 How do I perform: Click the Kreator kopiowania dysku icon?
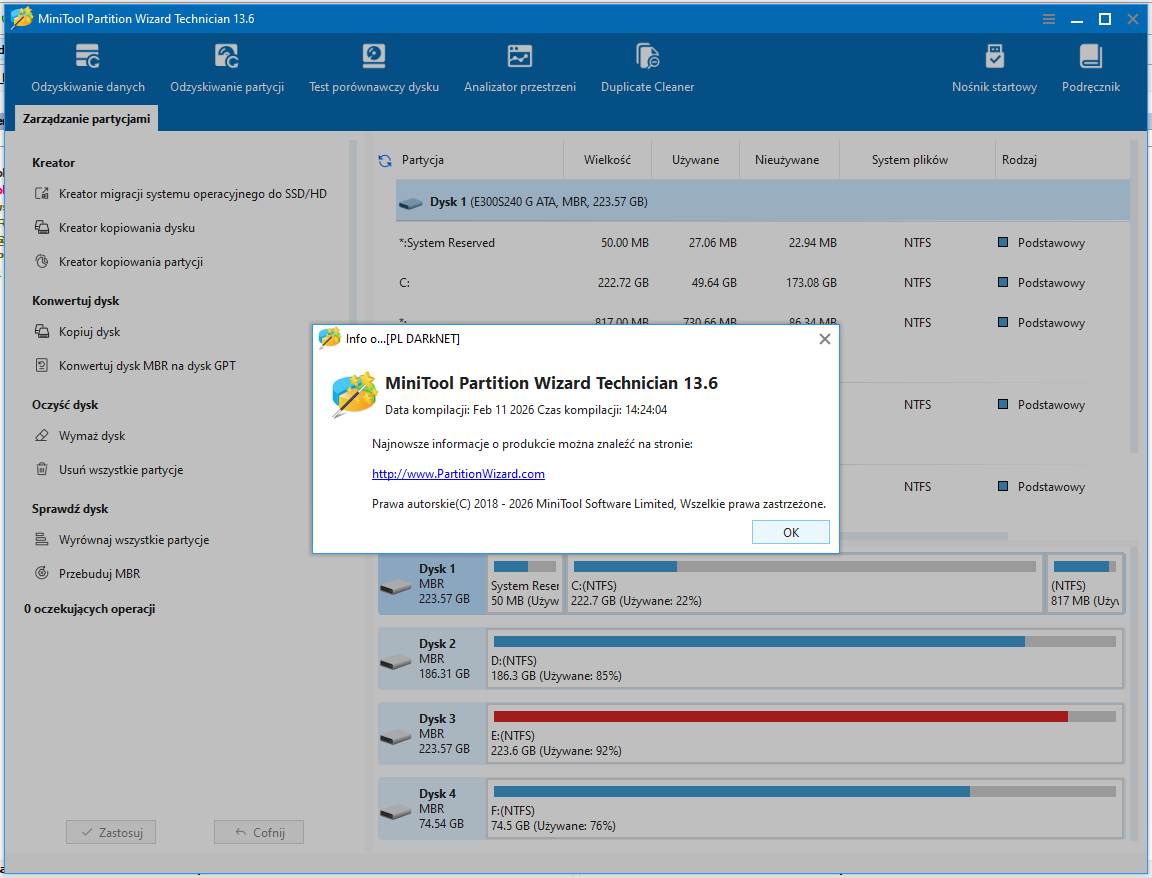(x=42, y=228)
